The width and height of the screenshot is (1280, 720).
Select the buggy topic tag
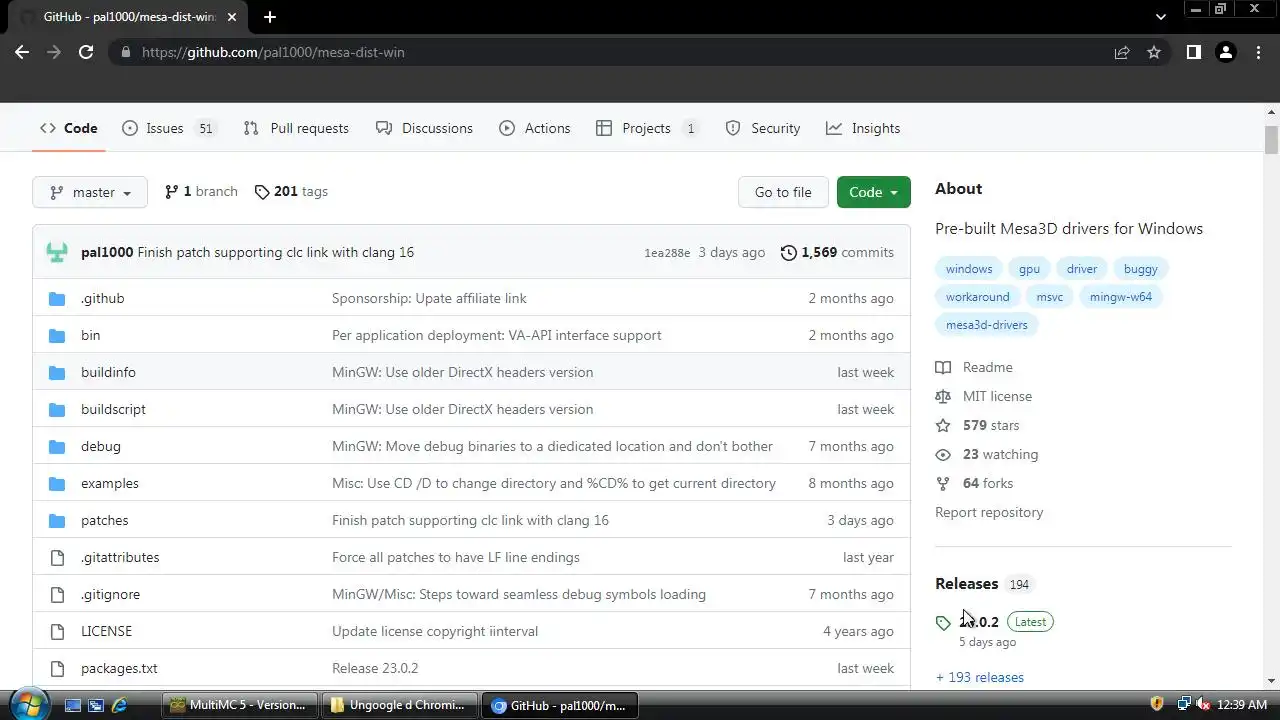[1140, 269]
